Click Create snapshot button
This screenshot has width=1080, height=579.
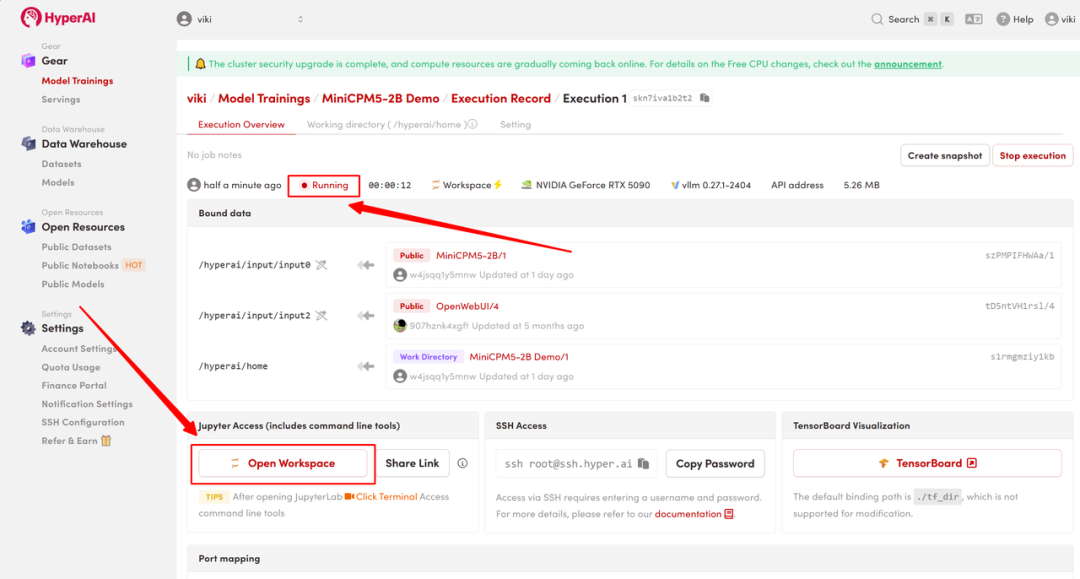pos(944,156)
